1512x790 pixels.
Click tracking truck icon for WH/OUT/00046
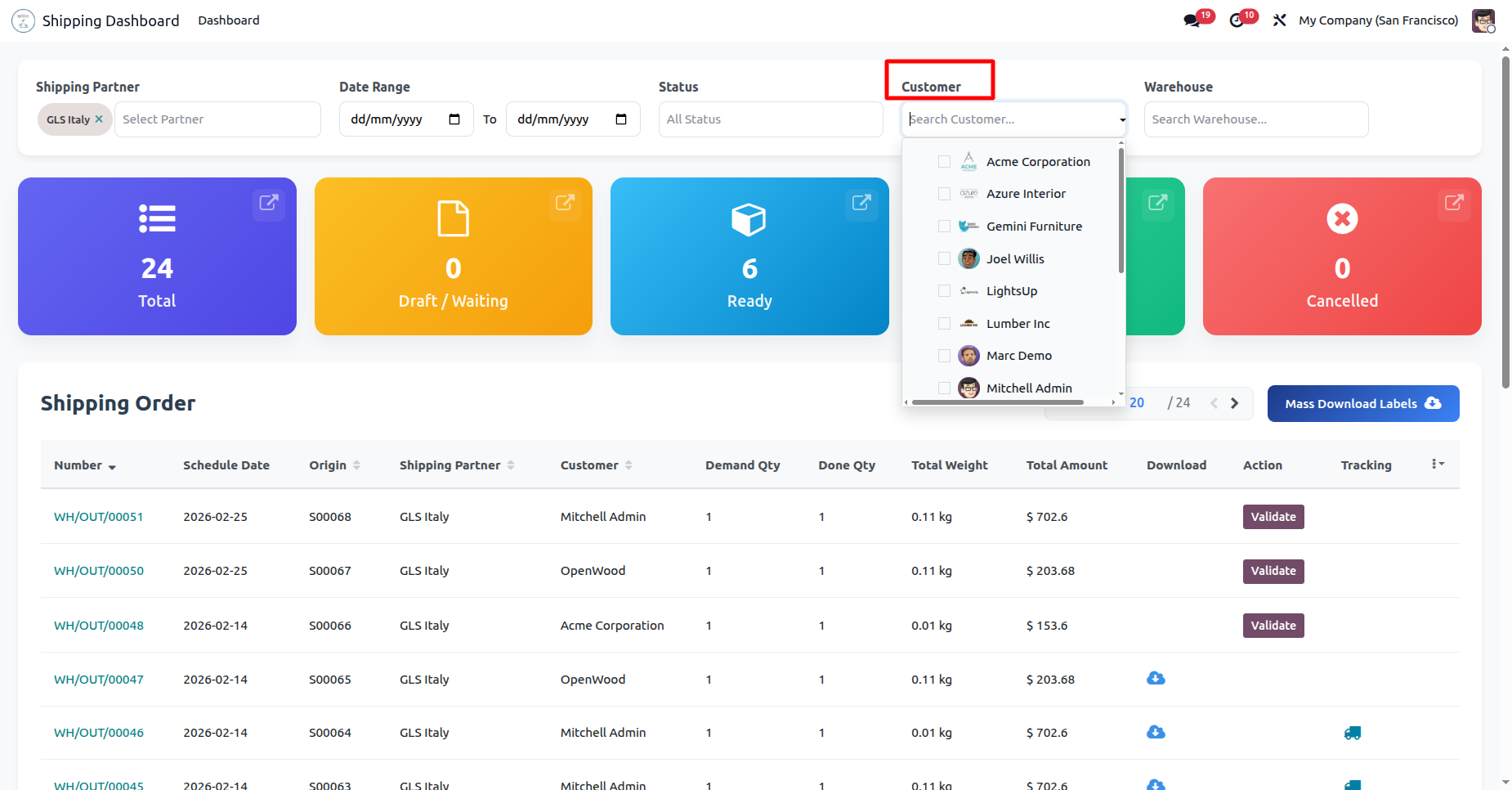tap(1353, 733)
